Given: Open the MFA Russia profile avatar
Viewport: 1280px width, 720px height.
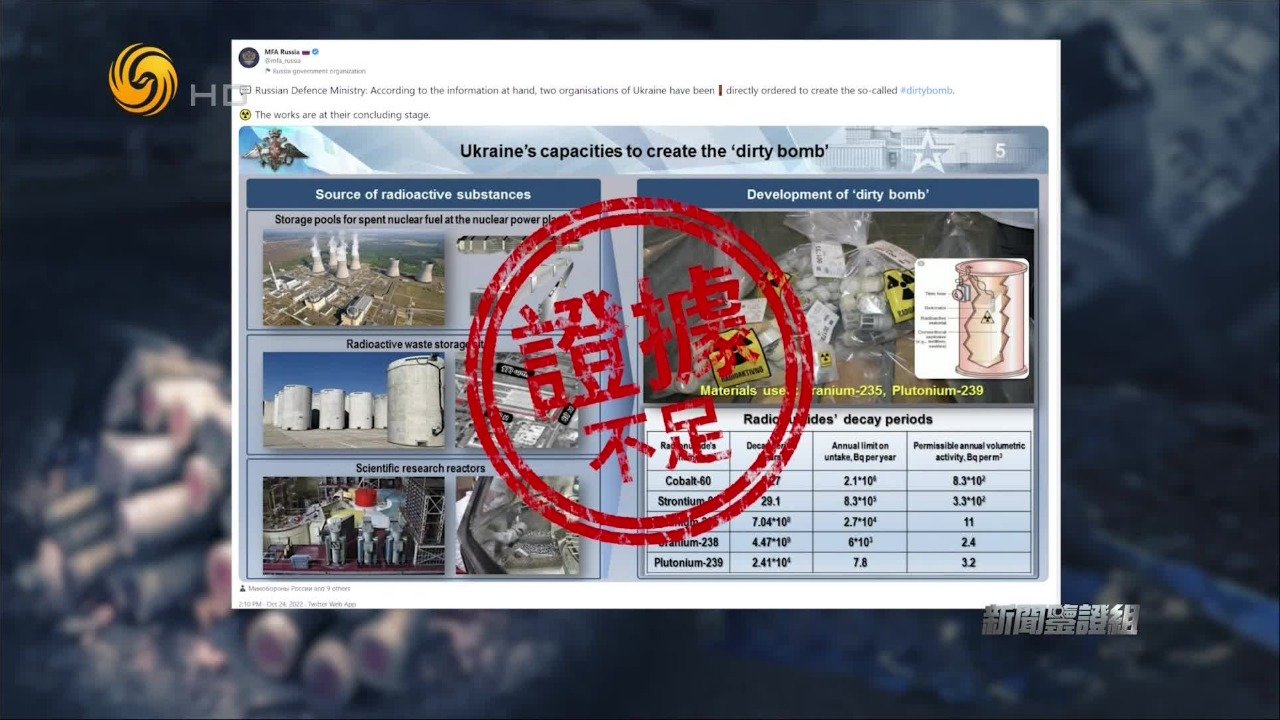Looking at the screenshot, I should click(x=248, y=57).
